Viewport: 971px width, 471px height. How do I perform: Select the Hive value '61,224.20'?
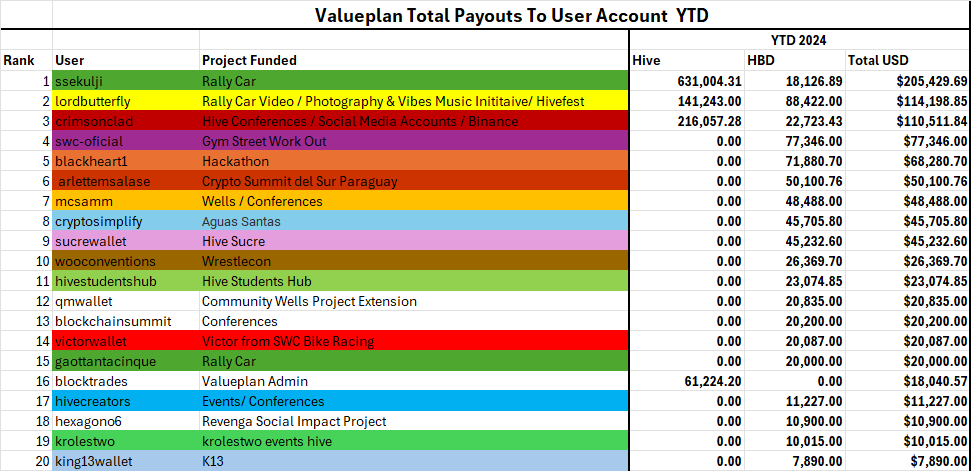[x=687, y=382]
